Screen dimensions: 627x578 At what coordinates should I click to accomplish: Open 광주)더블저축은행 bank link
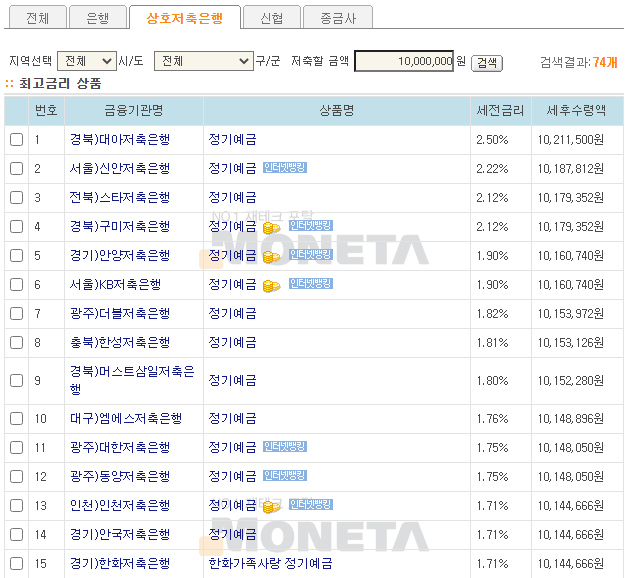[120, 314]
